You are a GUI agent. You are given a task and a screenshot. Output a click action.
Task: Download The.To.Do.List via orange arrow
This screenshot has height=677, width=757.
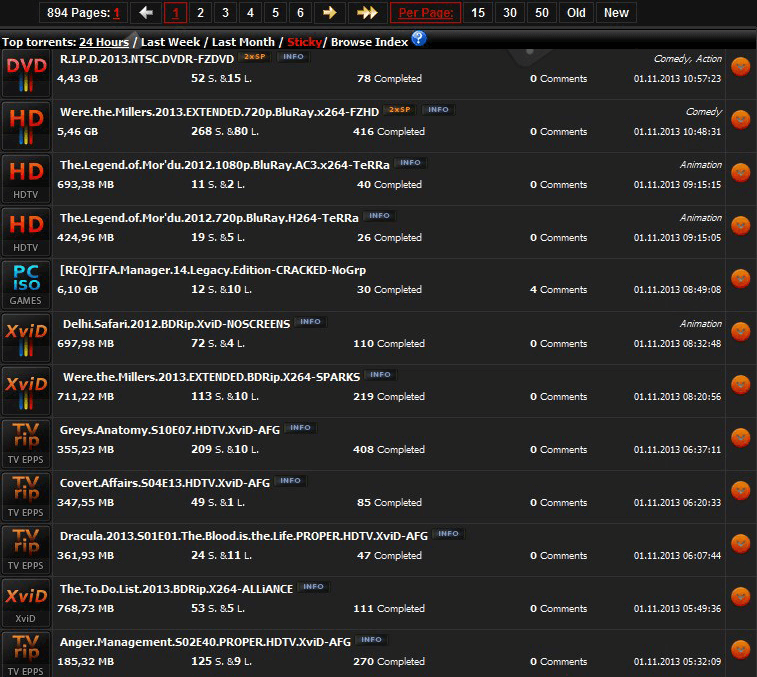pos(740,597)
